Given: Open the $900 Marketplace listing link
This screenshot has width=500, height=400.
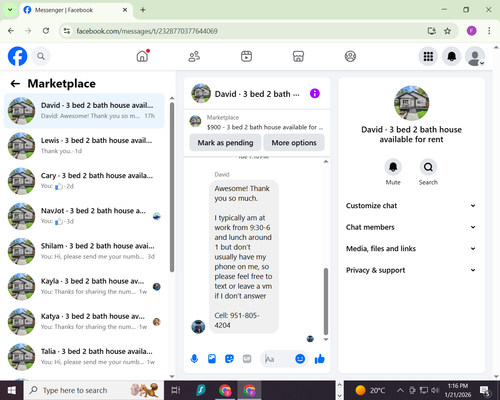Looking at the screenshot, I should 257,122.
